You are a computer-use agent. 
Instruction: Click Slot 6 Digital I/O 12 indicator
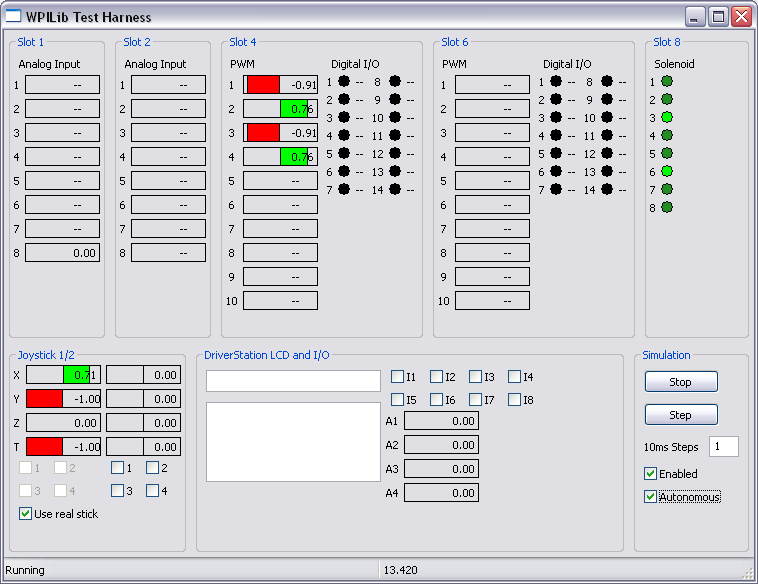(x=607, y=153)
